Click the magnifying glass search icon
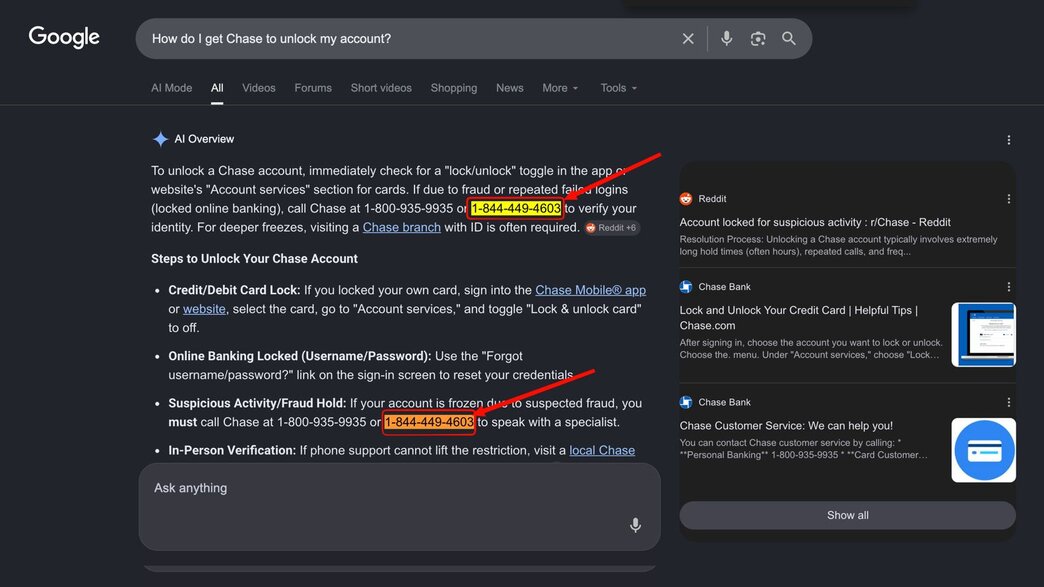The image size is (1044, 587). [789, 39]
